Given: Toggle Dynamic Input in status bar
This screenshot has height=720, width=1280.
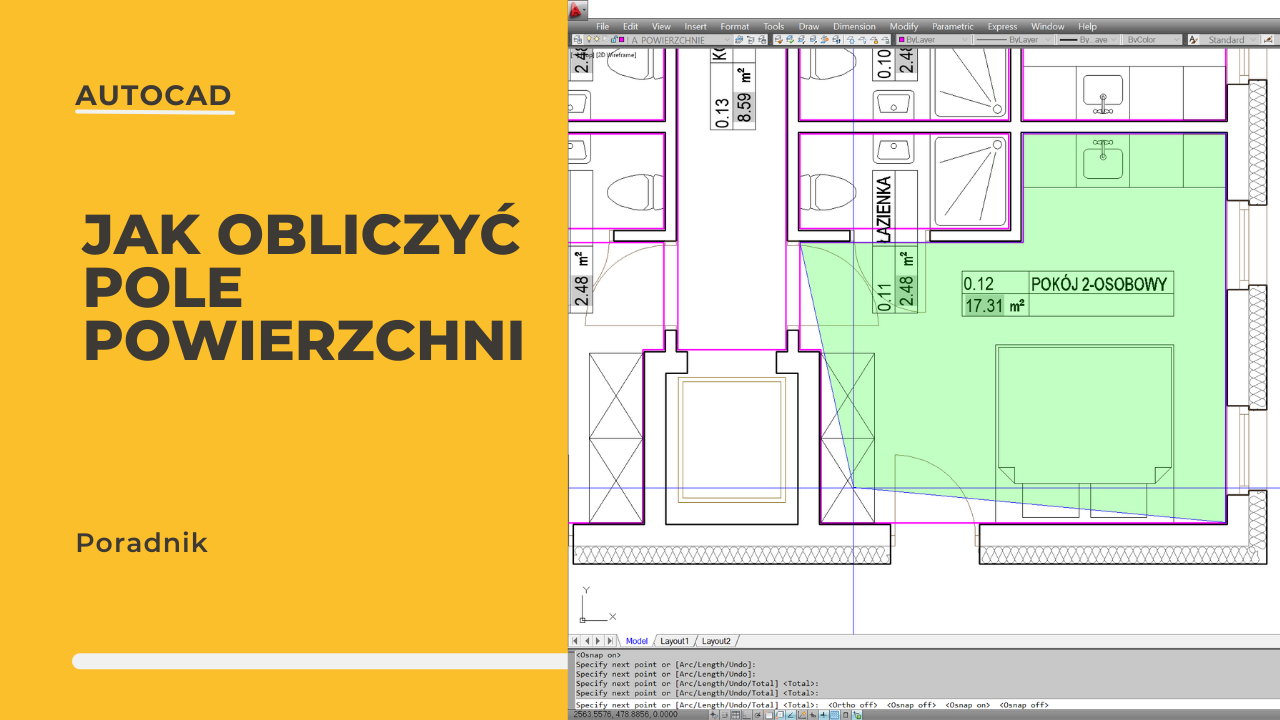Looking at the screenshot, I should point(813,715).
